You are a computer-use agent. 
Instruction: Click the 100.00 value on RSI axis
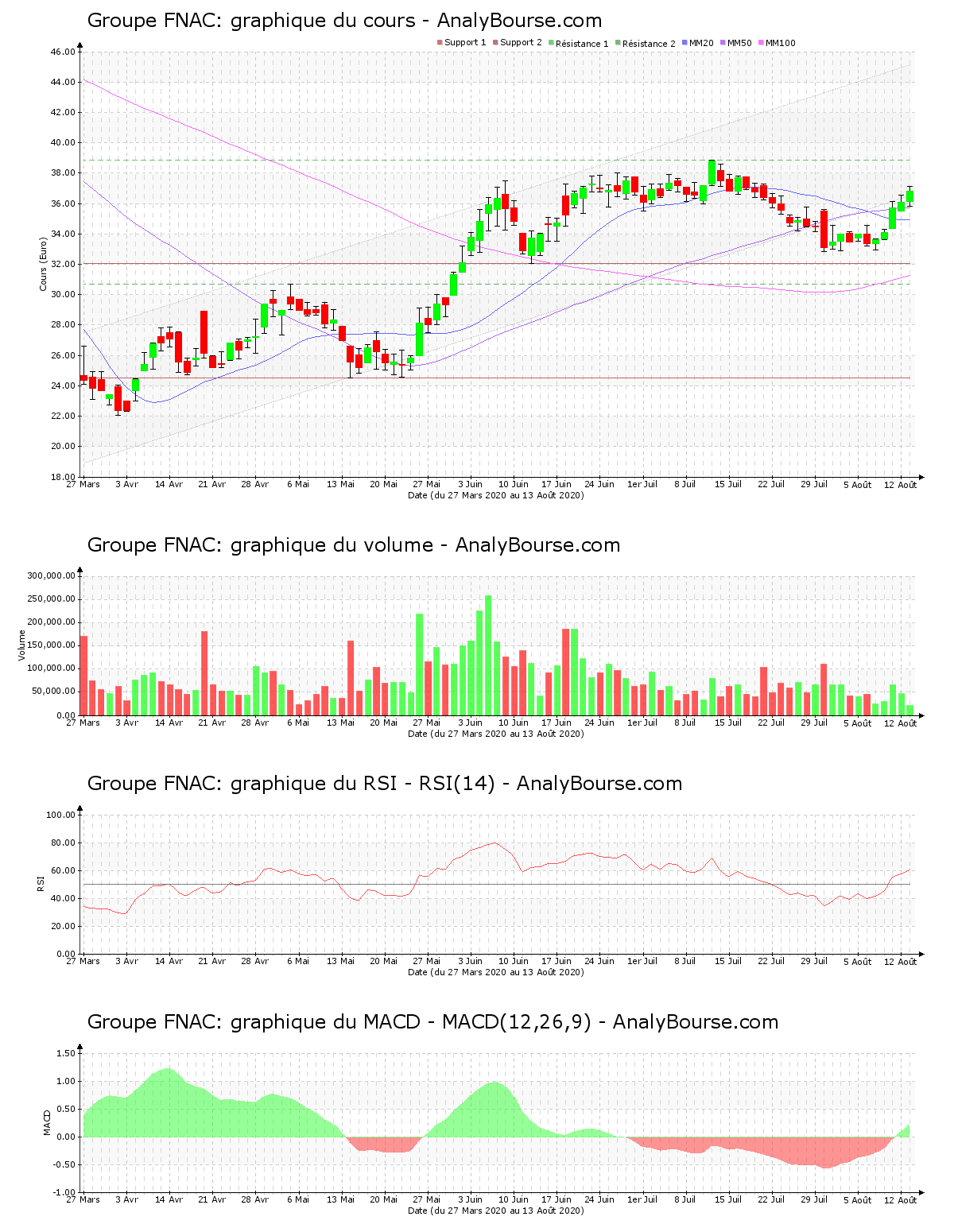click(x=60, y=815)
